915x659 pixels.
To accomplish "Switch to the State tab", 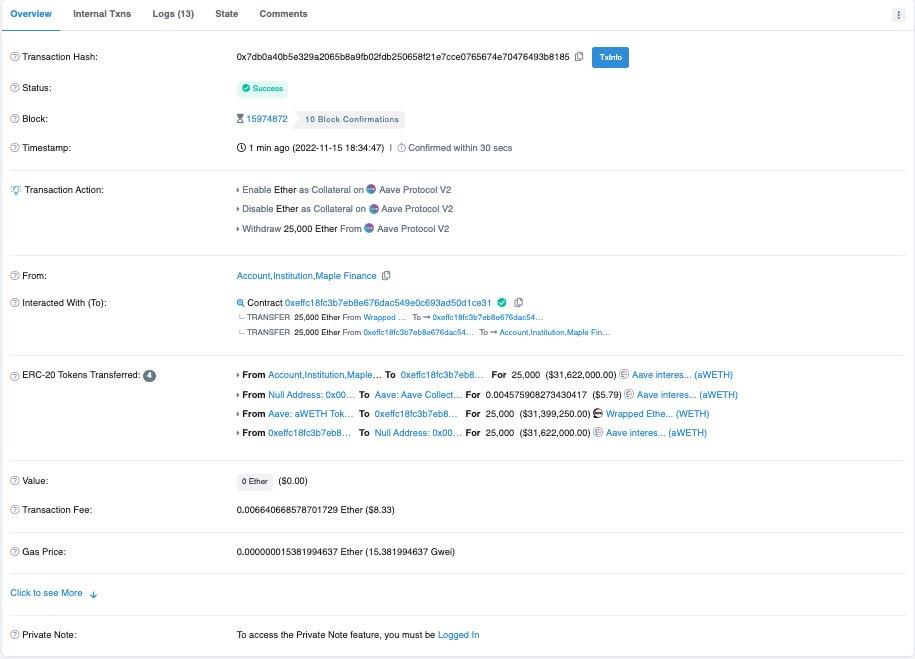I will (226, 14).
